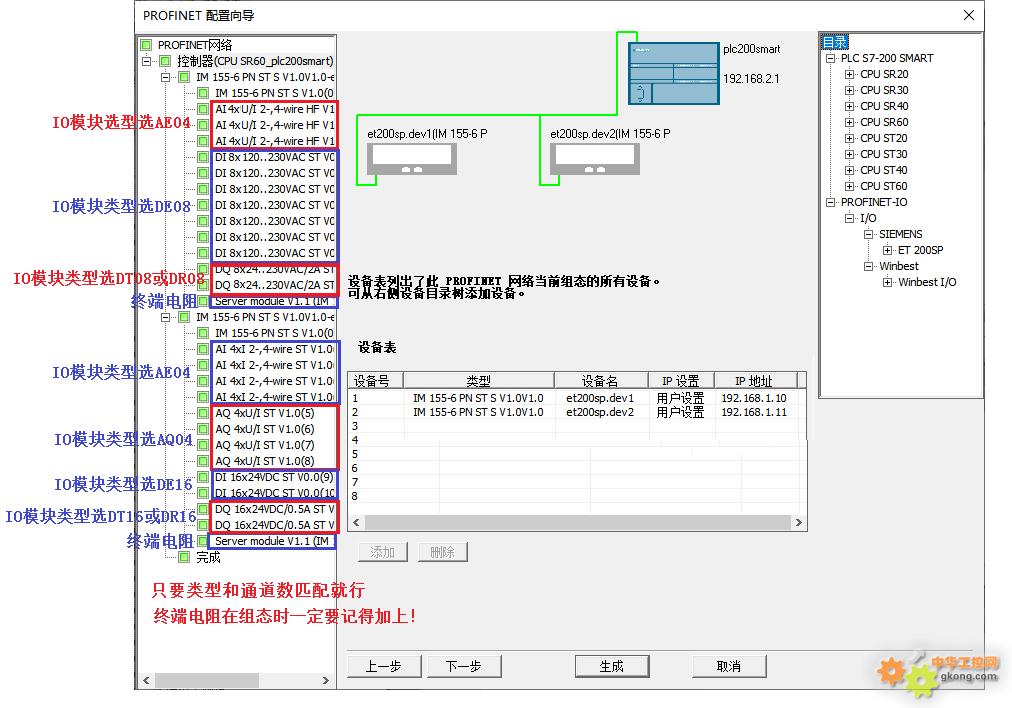Click the green icon next to 完成
Image resolution: width=1012 pixels, height=708 pixels.
(x=185, y=557)
